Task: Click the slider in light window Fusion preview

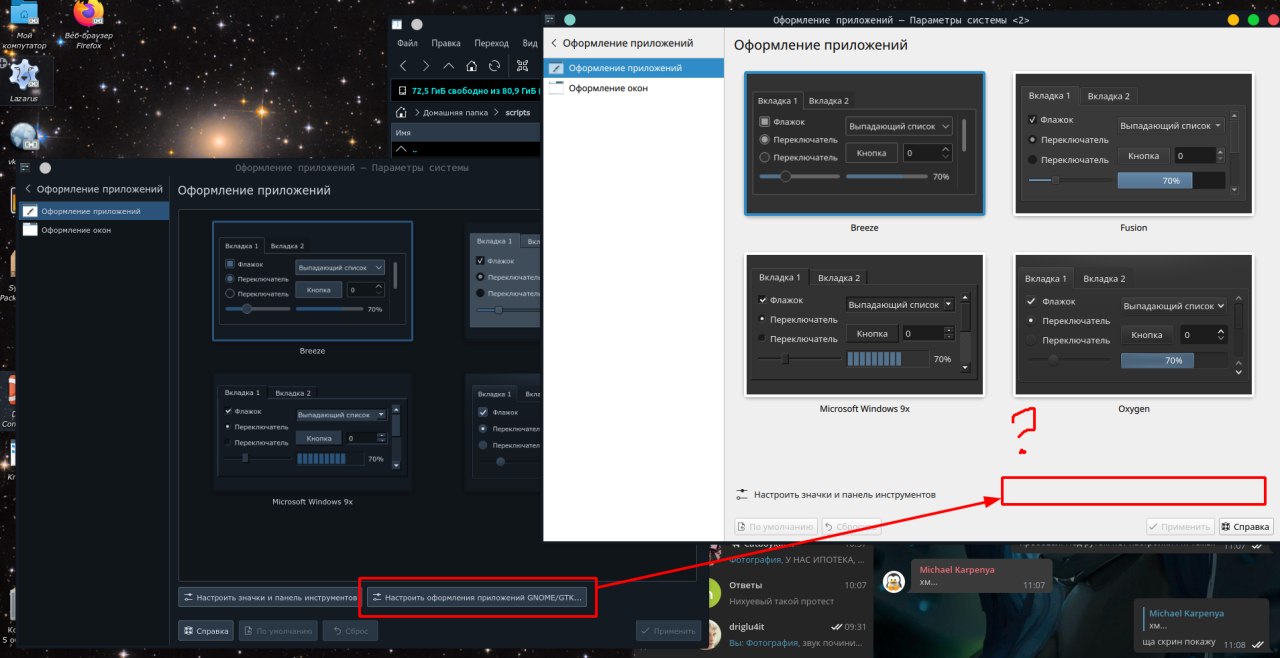Action: point(1070,180)
